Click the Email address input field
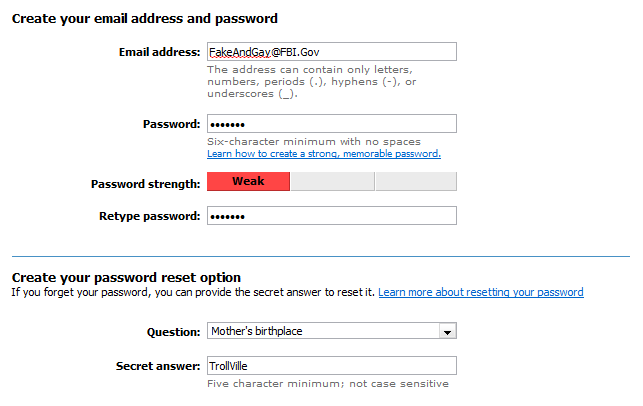 click(x=331, y=52)
